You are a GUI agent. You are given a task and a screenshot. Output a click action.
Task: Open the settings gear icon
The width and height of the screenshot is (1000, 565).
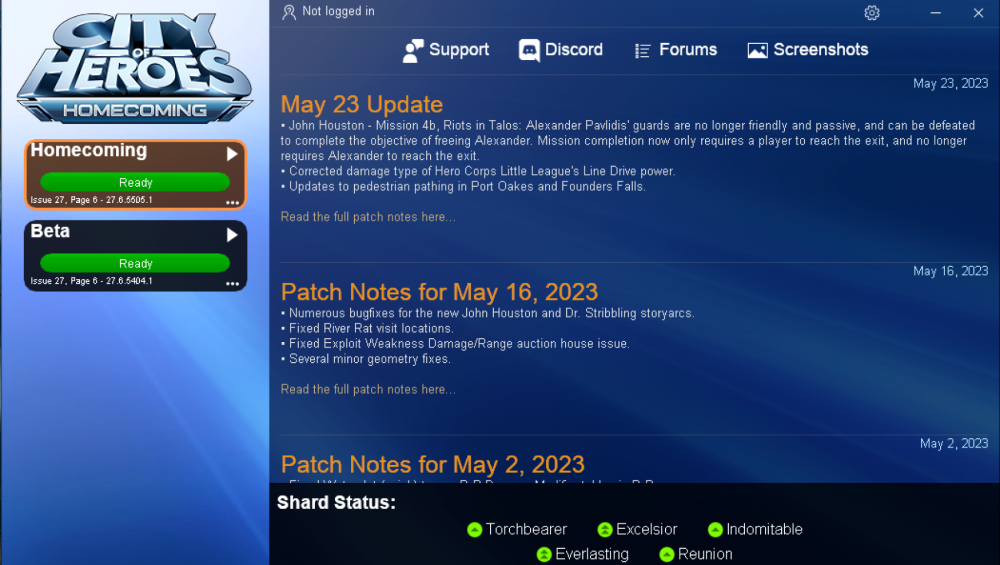tap(872, 13)
